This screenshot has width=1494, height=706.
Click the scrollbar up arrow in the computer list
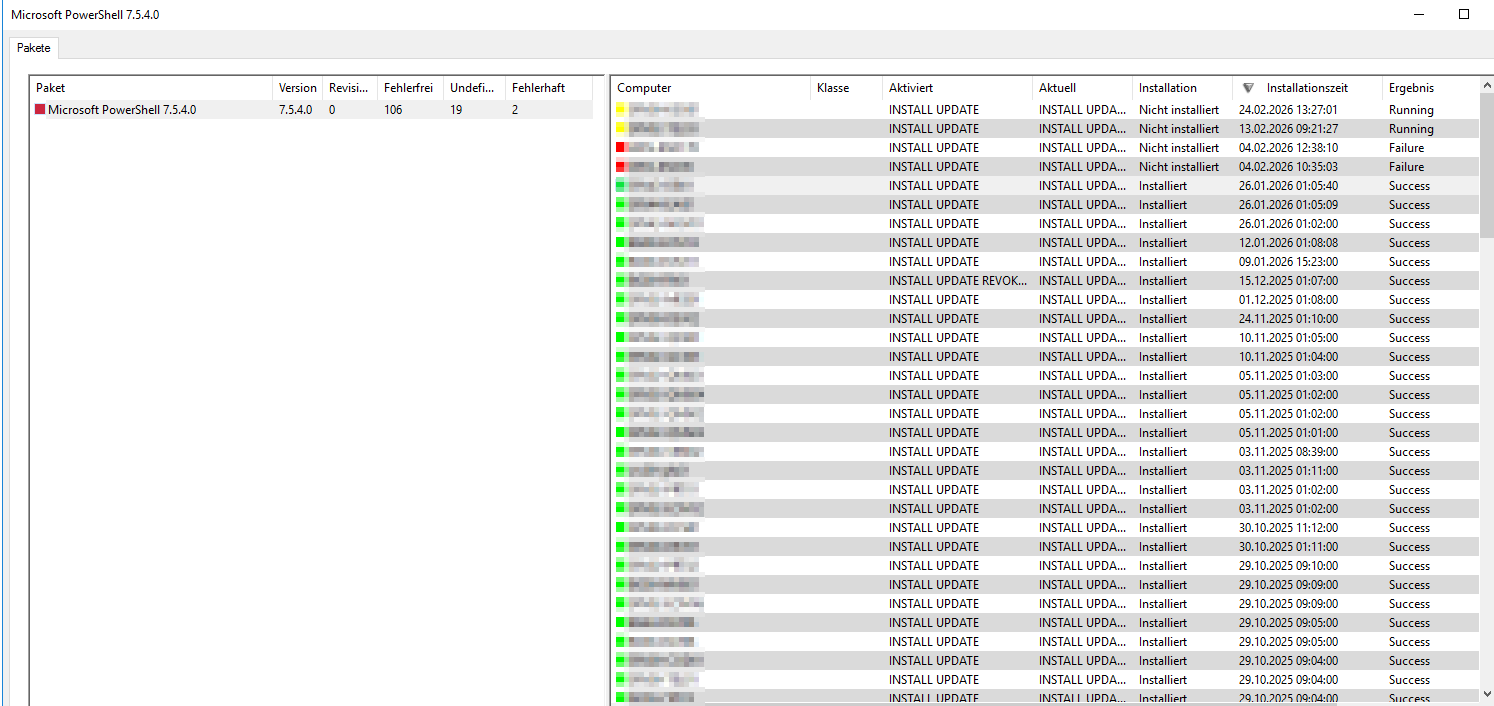1486,87
